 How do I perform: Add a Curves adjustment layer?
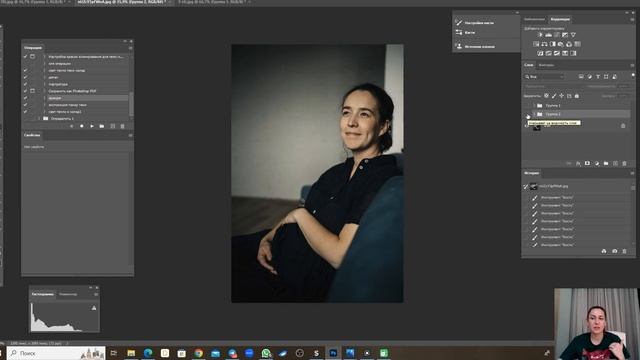(556, 35)
